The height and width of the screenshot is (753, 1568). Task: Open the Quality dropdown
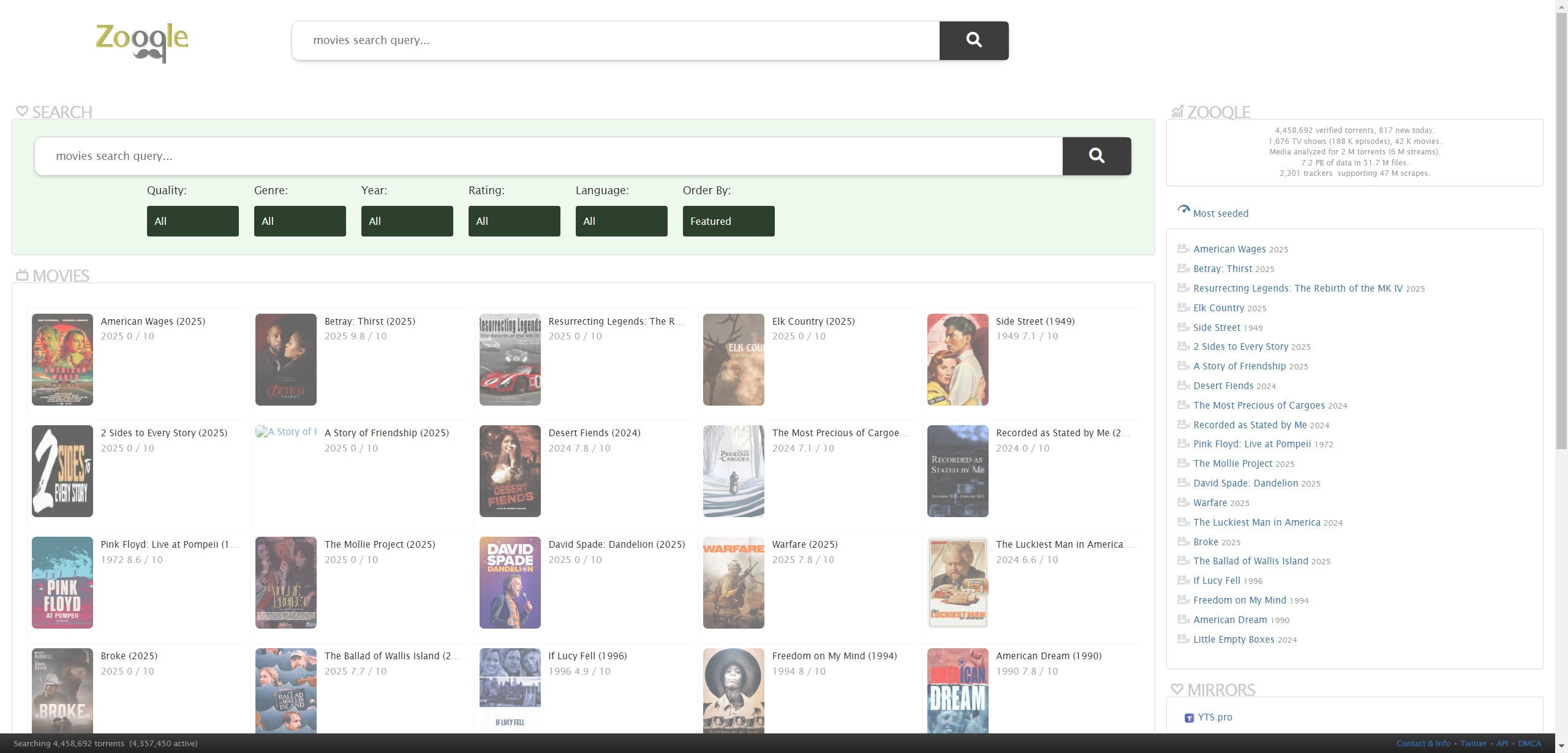tap(192, 221)
